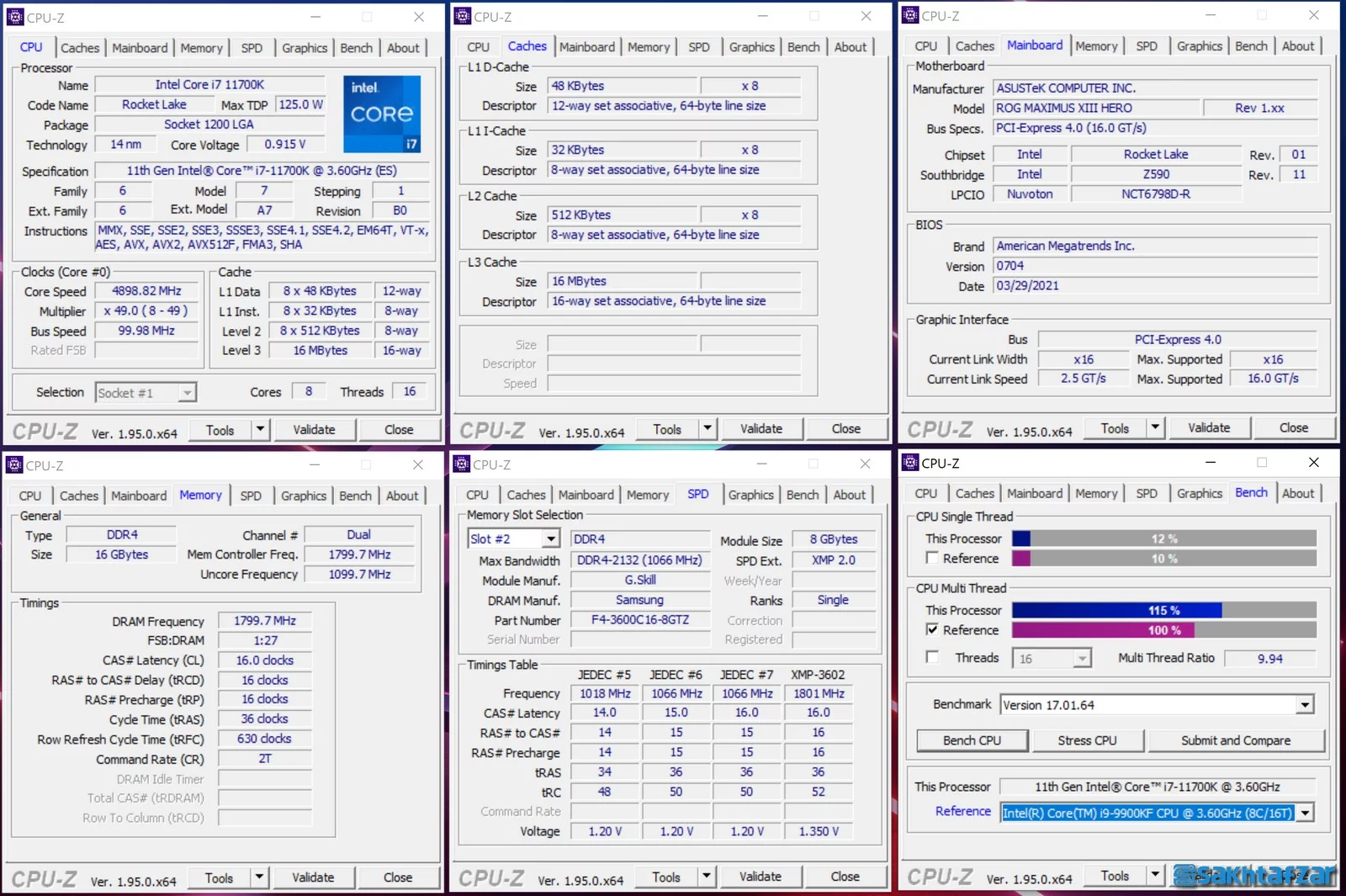
Task: Click Close button in the SPD tab window
Action: (x=845, y=877)
